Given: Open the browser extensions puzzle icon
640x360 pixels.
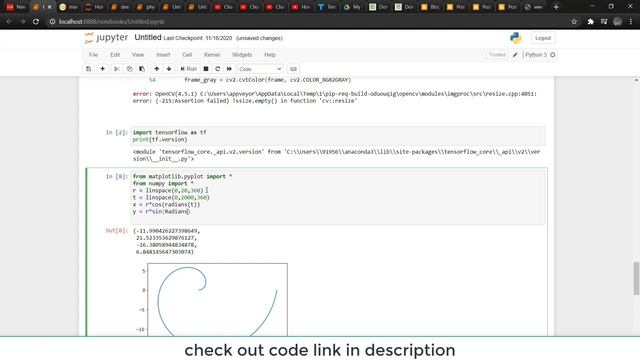Looking at the screenshot, I should (590, 22).
